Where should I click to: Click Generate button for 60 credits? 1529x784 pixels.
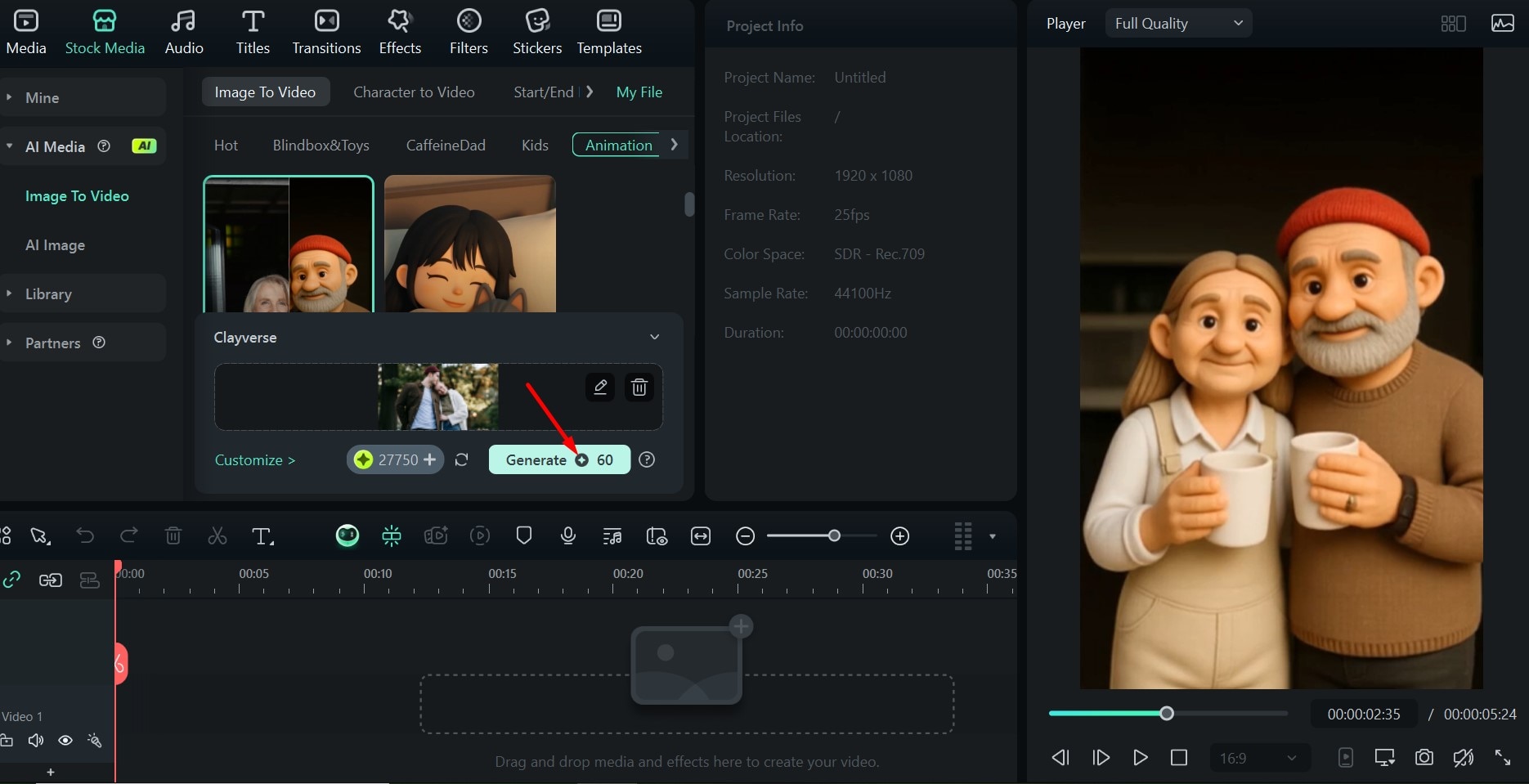coord(559,459)
